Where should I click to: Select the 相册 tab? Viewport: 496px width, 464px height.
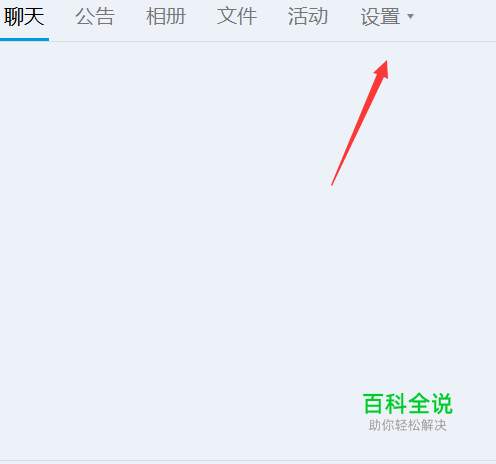click(x=166, y=16)
